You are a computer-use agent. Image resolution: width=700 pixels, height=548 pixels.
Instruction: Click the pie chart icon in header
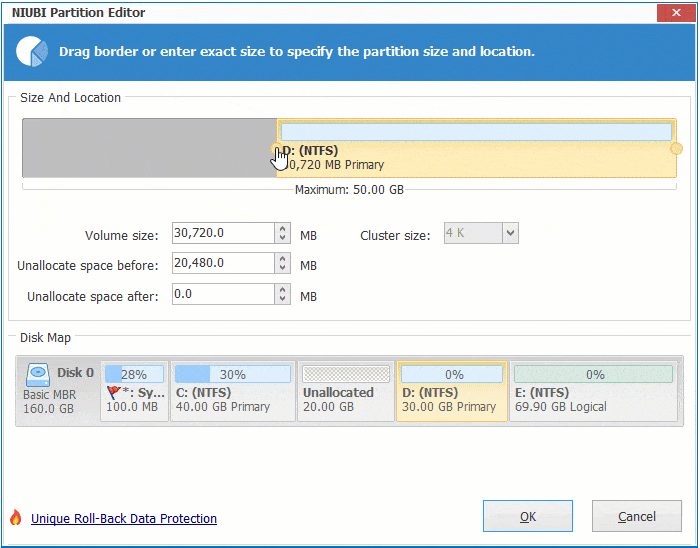click(33, 51)
